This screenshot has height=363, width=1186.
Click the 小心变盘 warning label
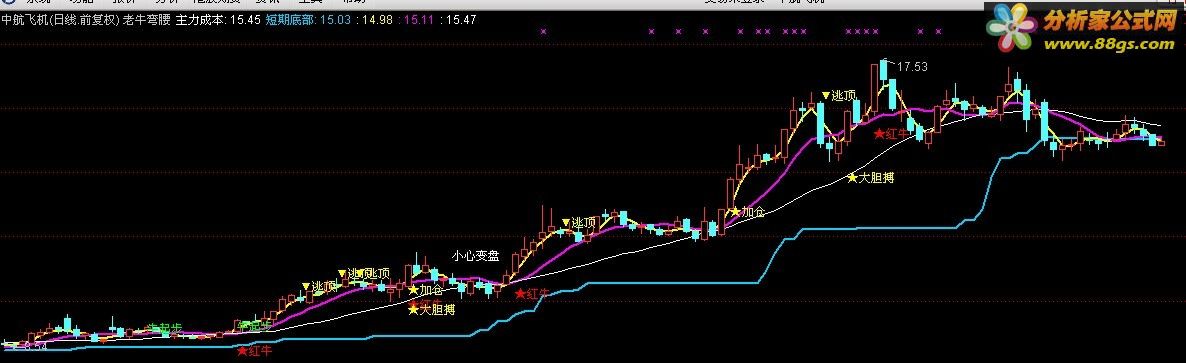coord(476,256)
